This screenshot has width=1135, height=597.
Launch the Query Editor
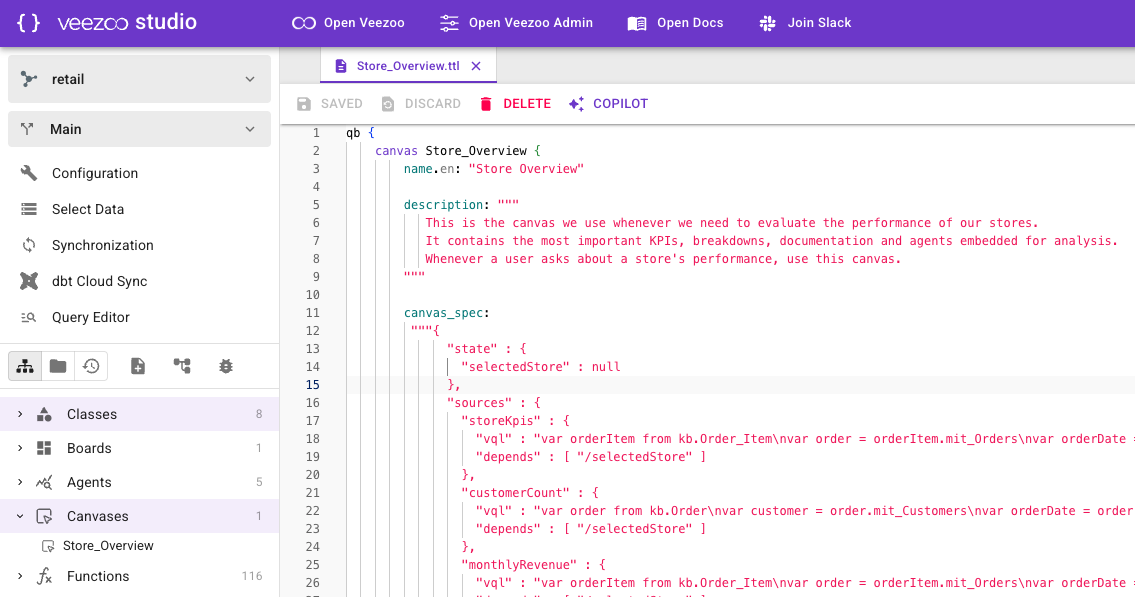pos(90,317)
